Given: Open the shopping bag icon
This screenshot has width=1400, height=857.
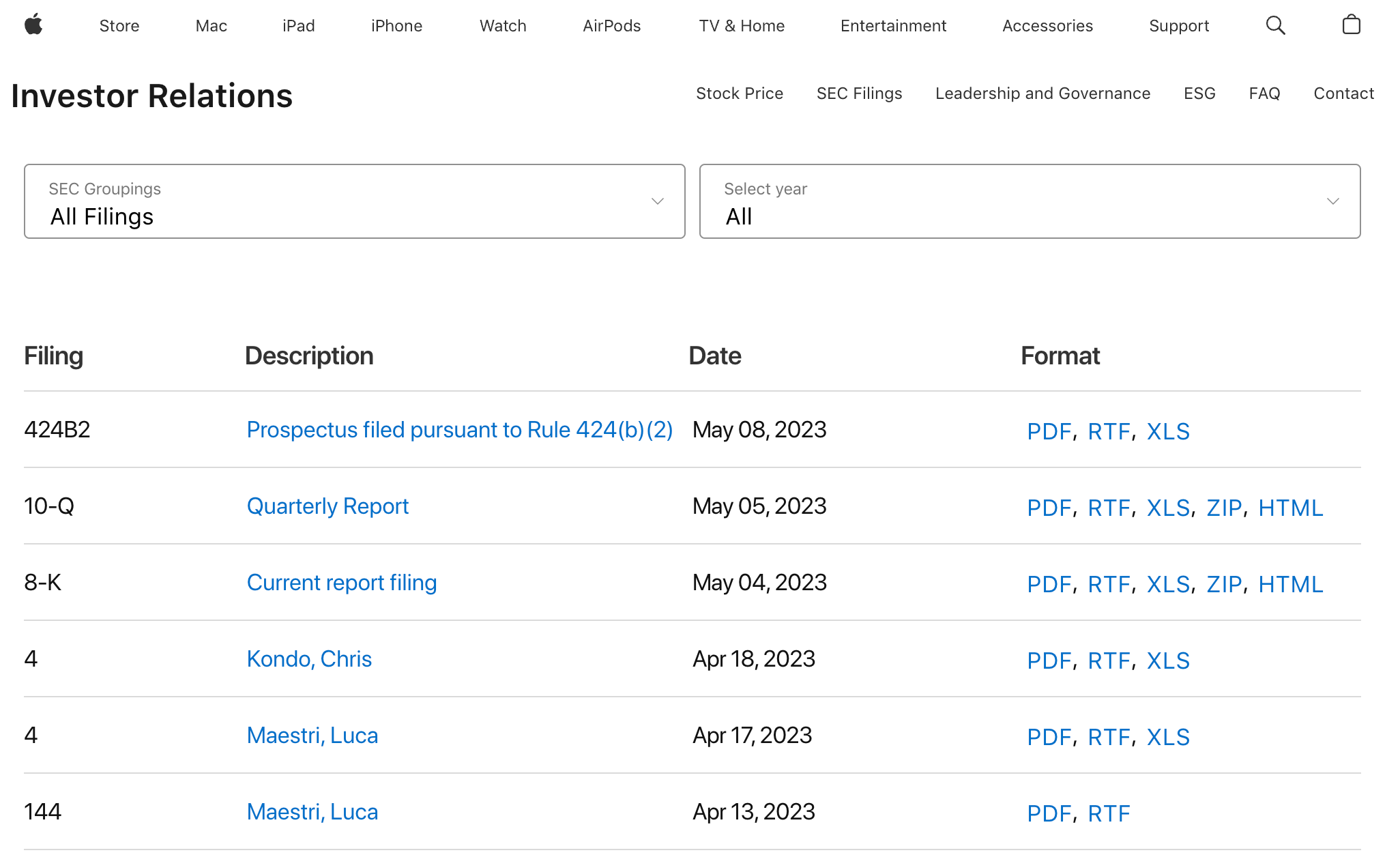Looking at the screenshot, I should coord(1351,25).
